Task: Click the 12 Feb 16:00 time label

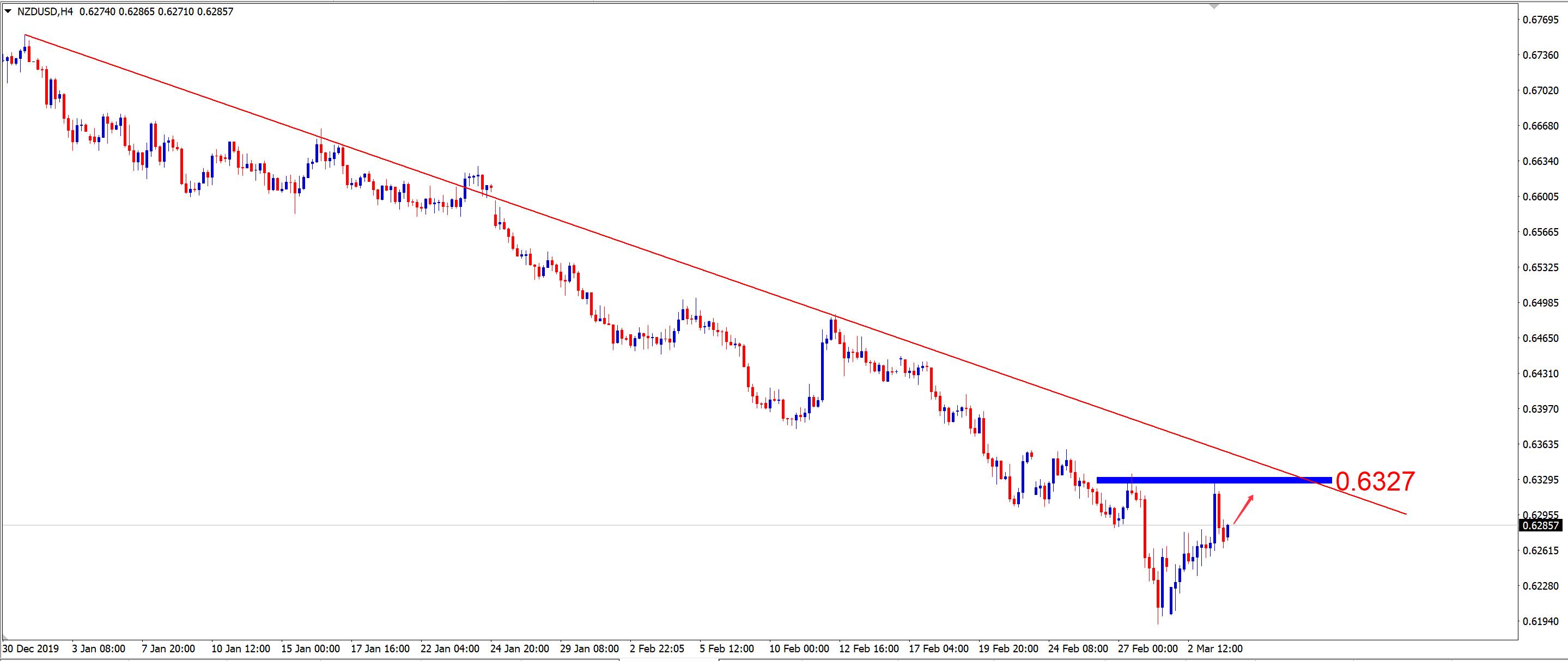Action: click(868, 648)
